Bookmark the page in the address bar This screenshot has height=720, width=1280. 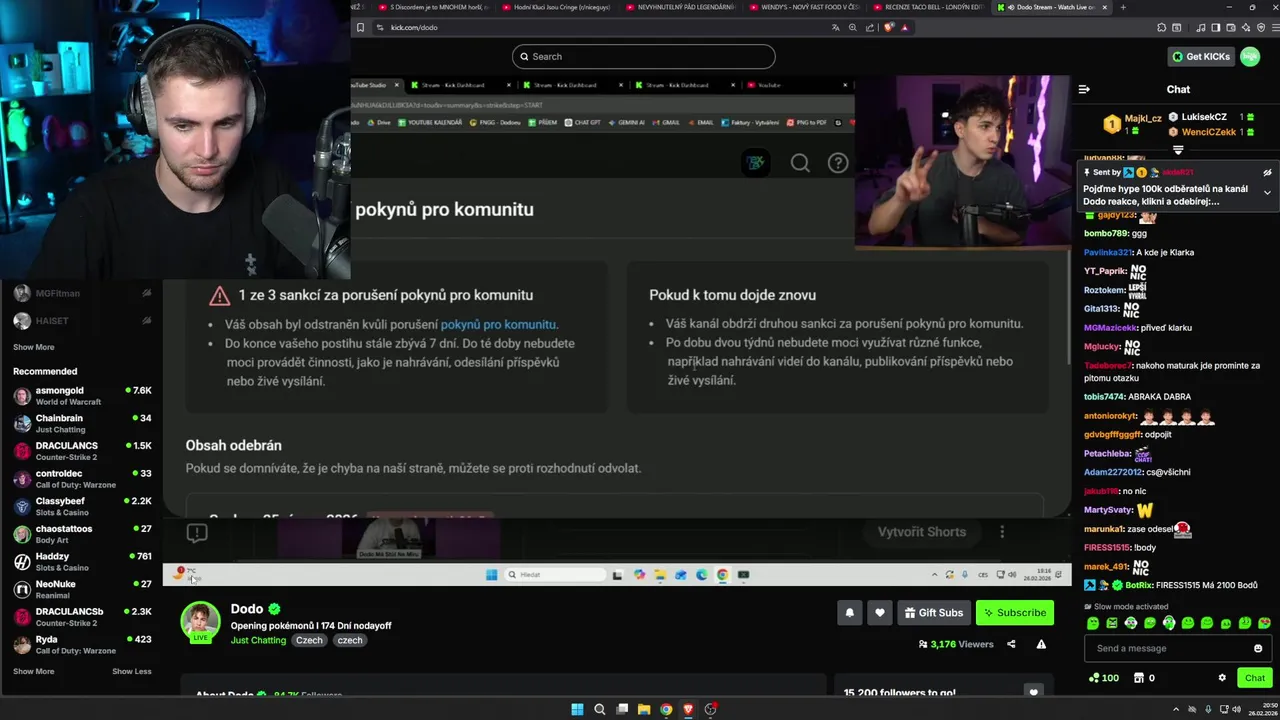click(x=361, y=27)
